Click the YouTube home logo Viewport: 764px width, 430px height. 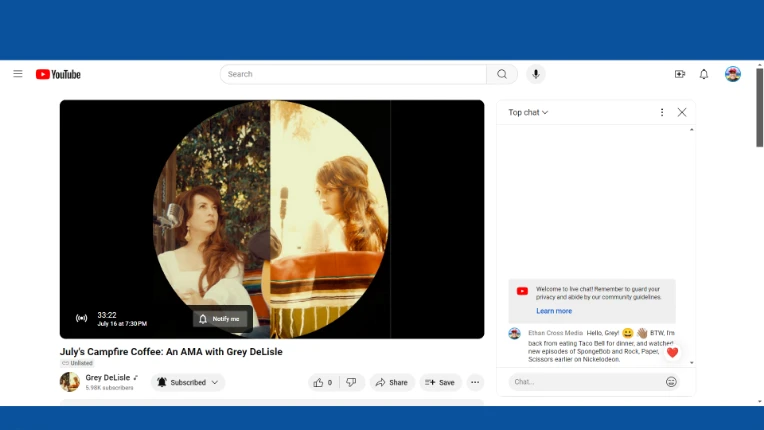[58, 74]
